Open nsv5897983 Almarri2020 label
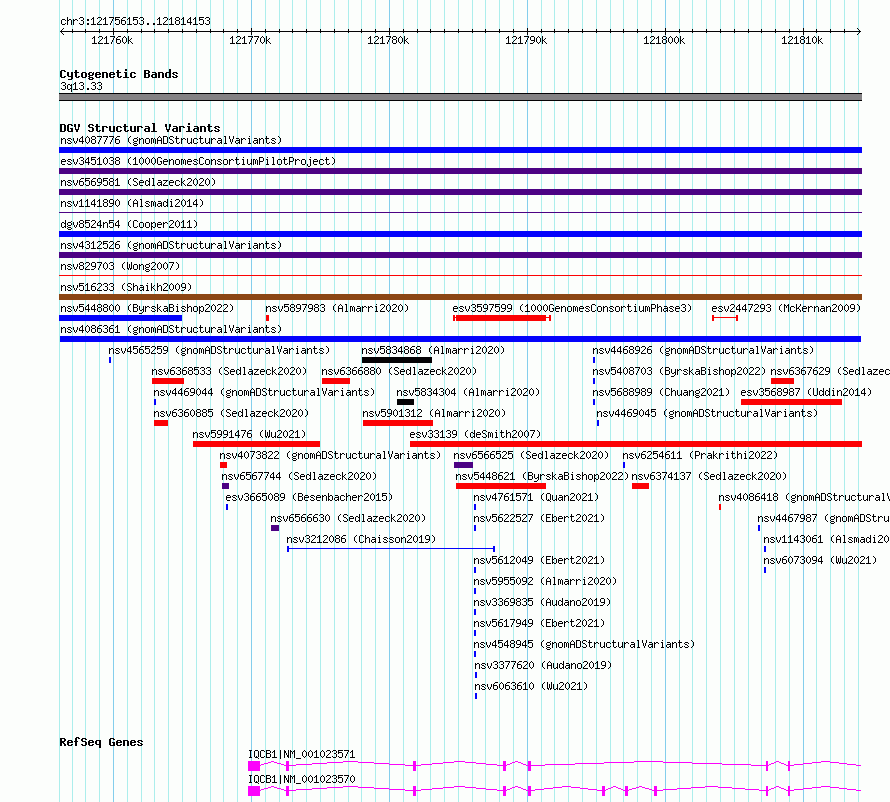Viewport: 890px width, 802px height. pyautogui.click(x=337, y=308)
